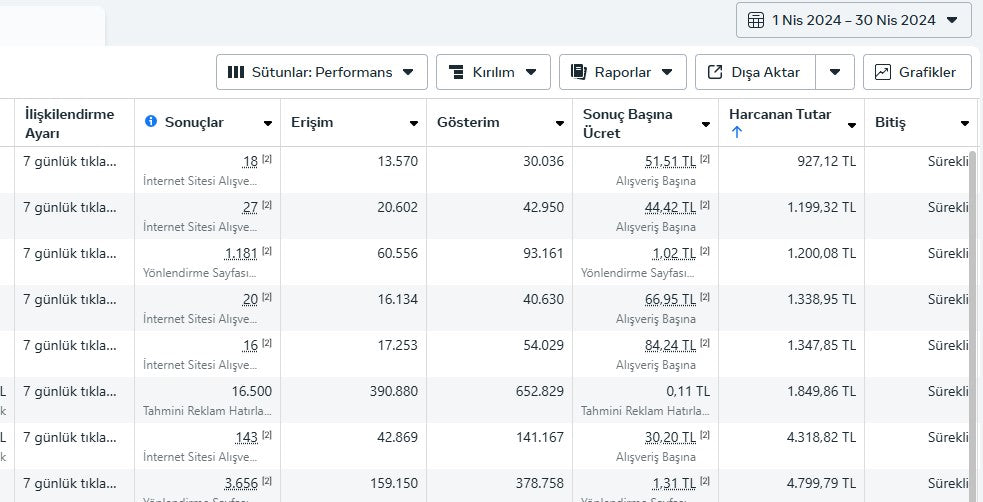Open the Bitiş column header menu
Image resolution: width=983 pixels, height=502 pixels.
(x=964, y=123)
